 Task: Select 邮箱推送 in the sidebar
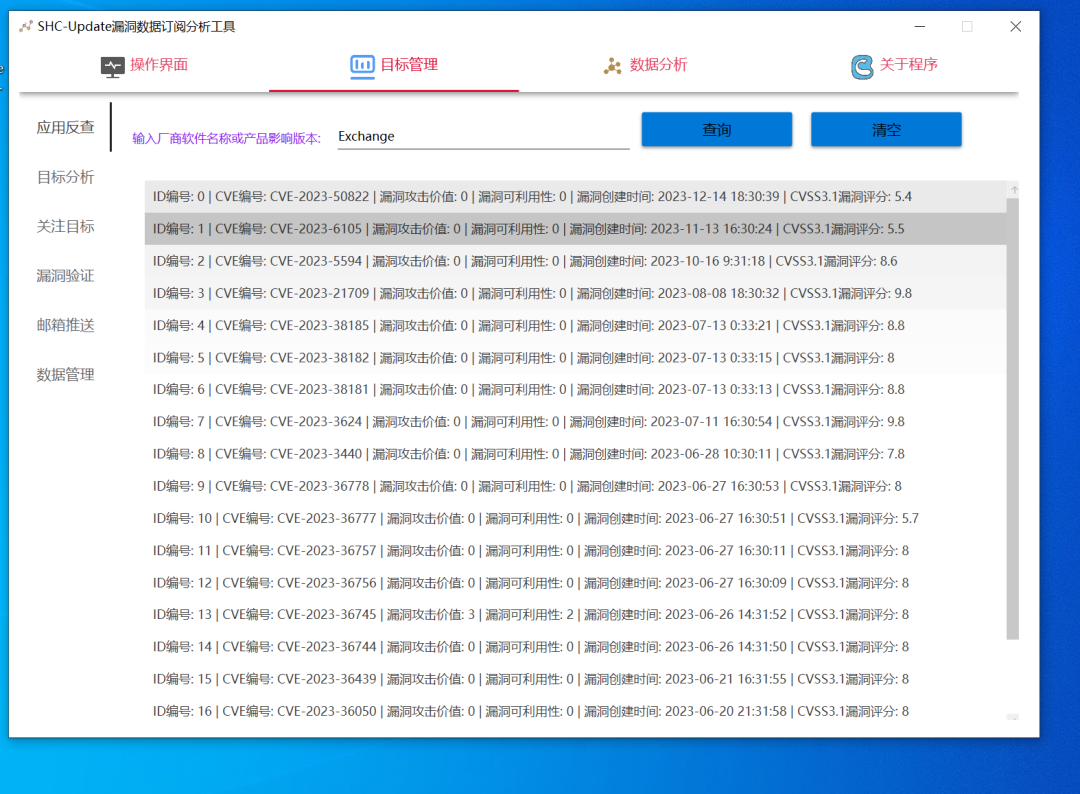(65, 325)
